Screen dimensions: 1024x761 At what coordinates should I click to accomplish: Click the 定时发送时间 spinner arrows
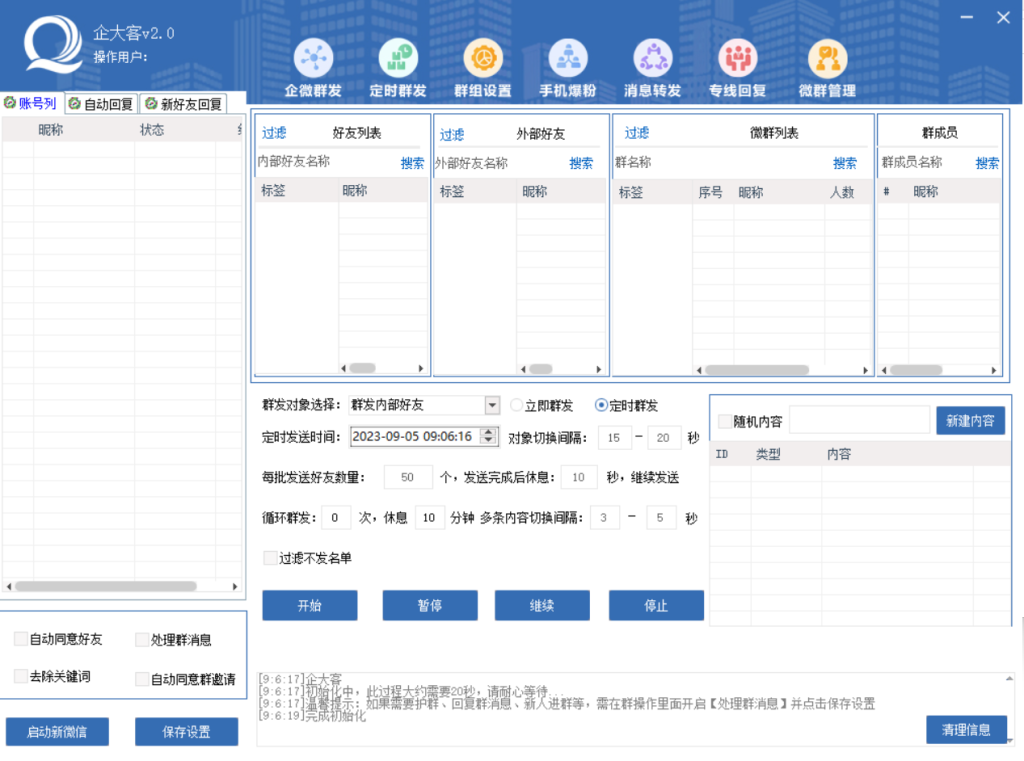click(488, 436)
